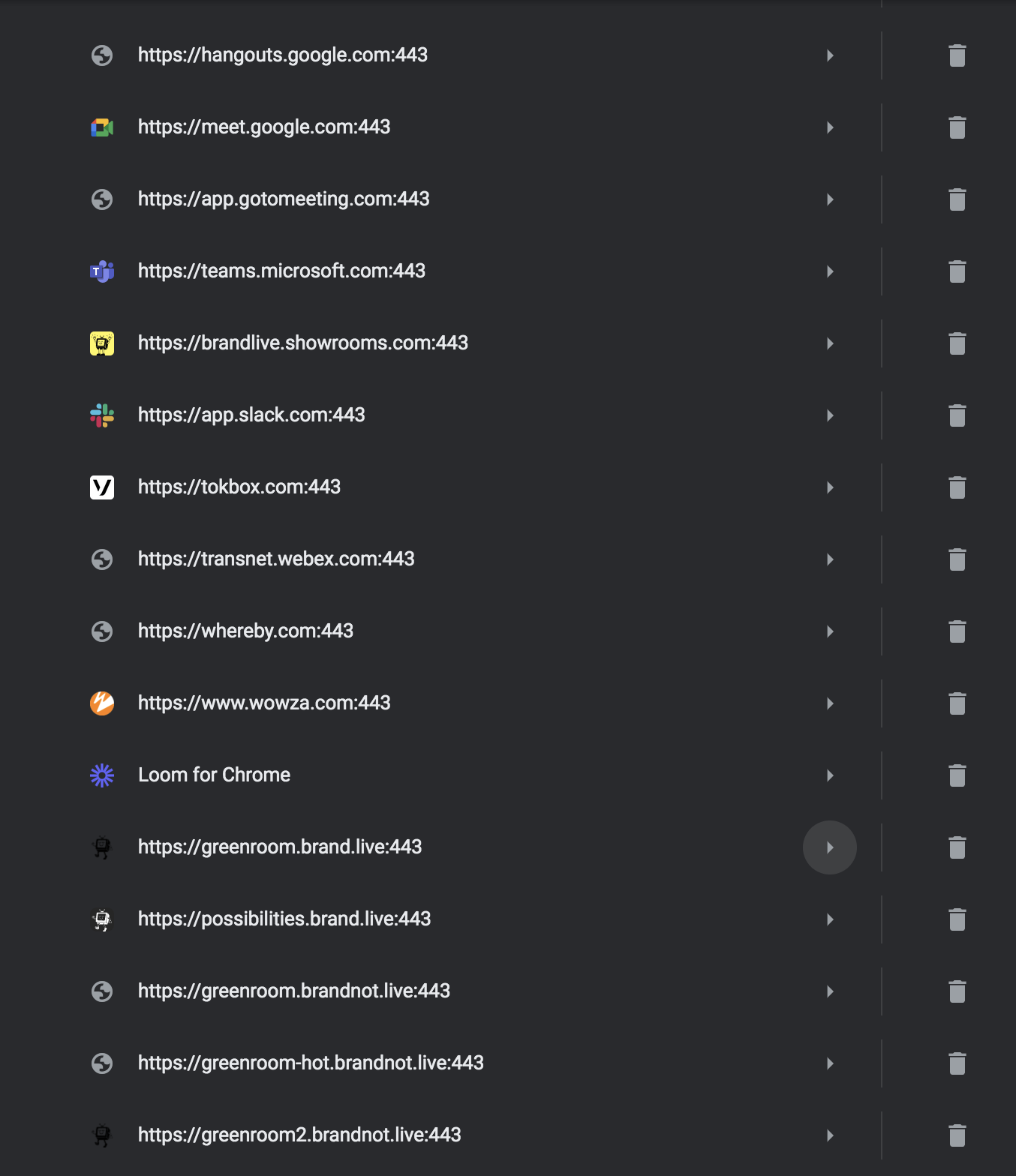Expand whereby.com site details
1016x1176 pixels.
tap(830, 631)
